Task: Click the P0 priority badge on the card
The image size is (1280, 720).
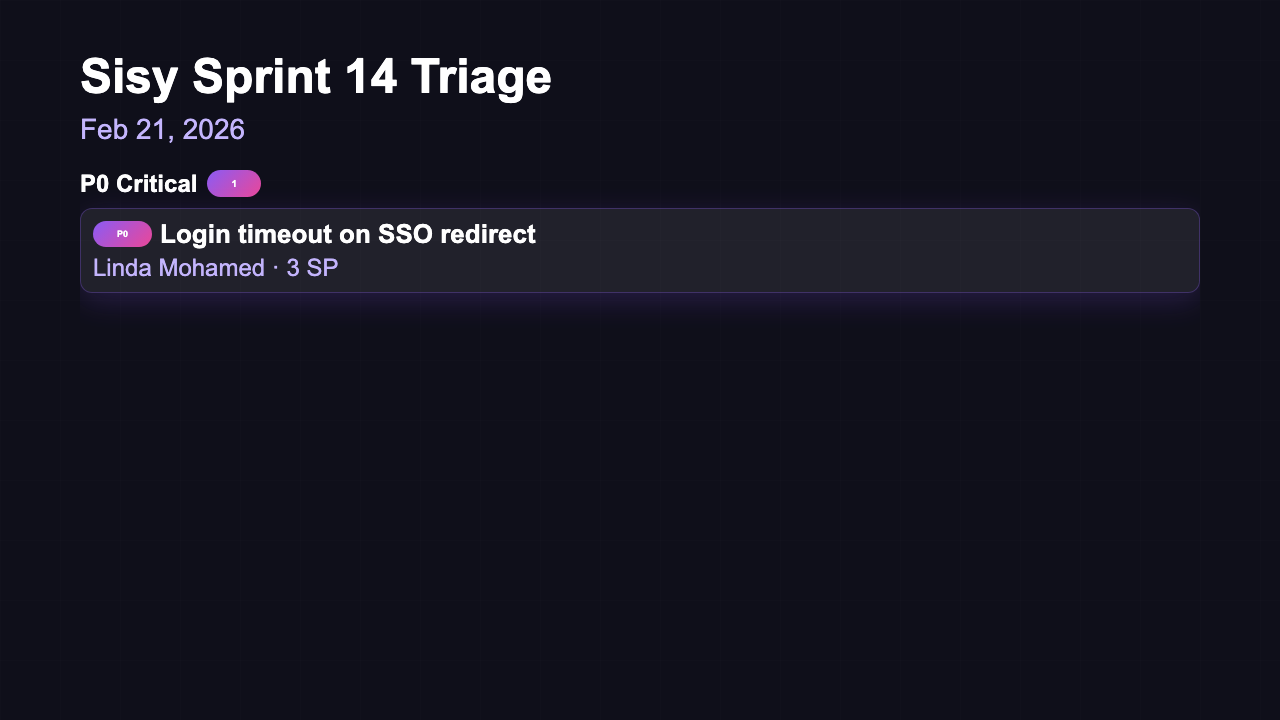Action: click(122, 234)
